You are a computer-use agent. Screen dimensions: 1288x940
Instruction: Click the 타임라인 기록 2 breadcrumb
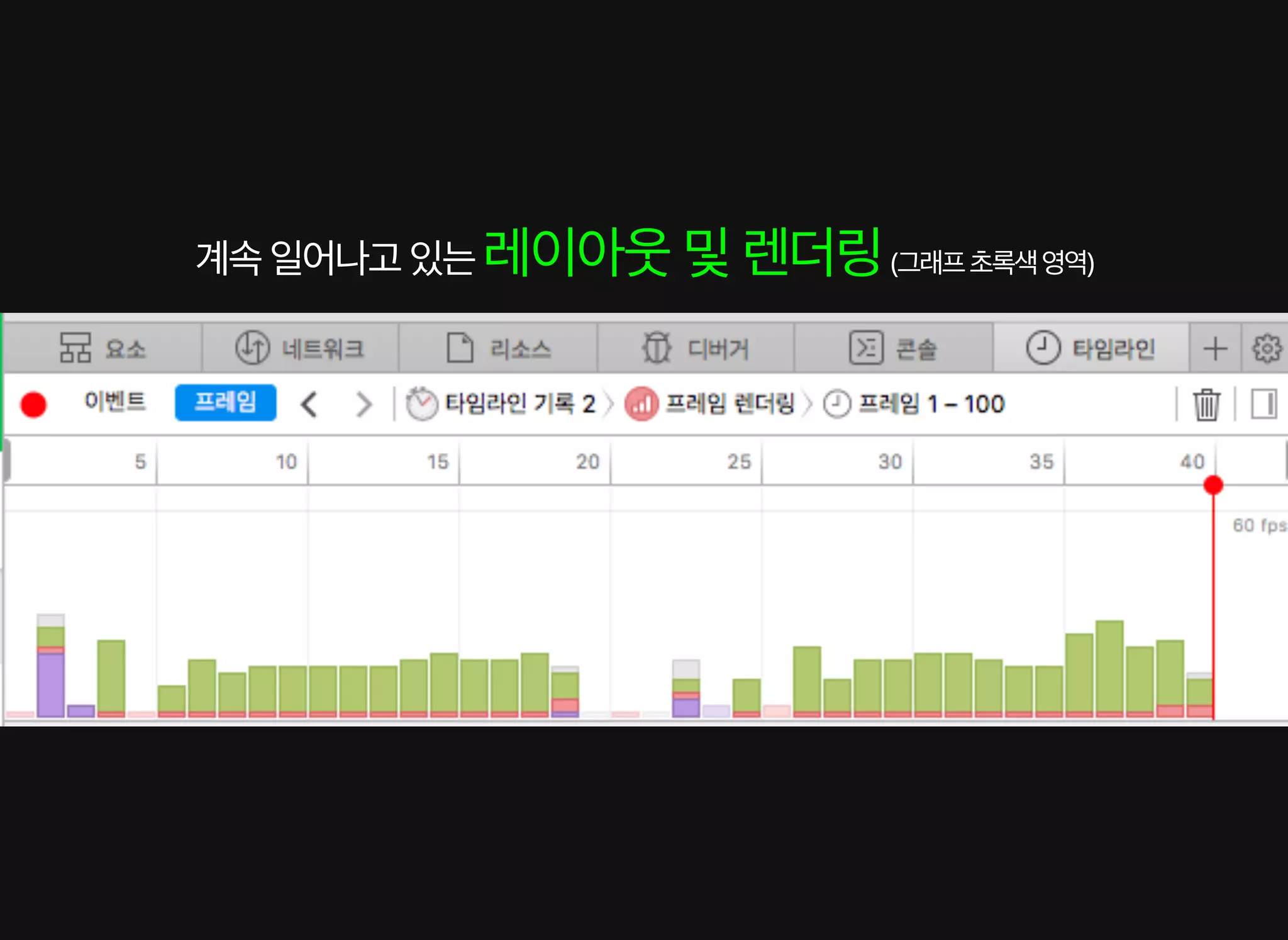519,403
